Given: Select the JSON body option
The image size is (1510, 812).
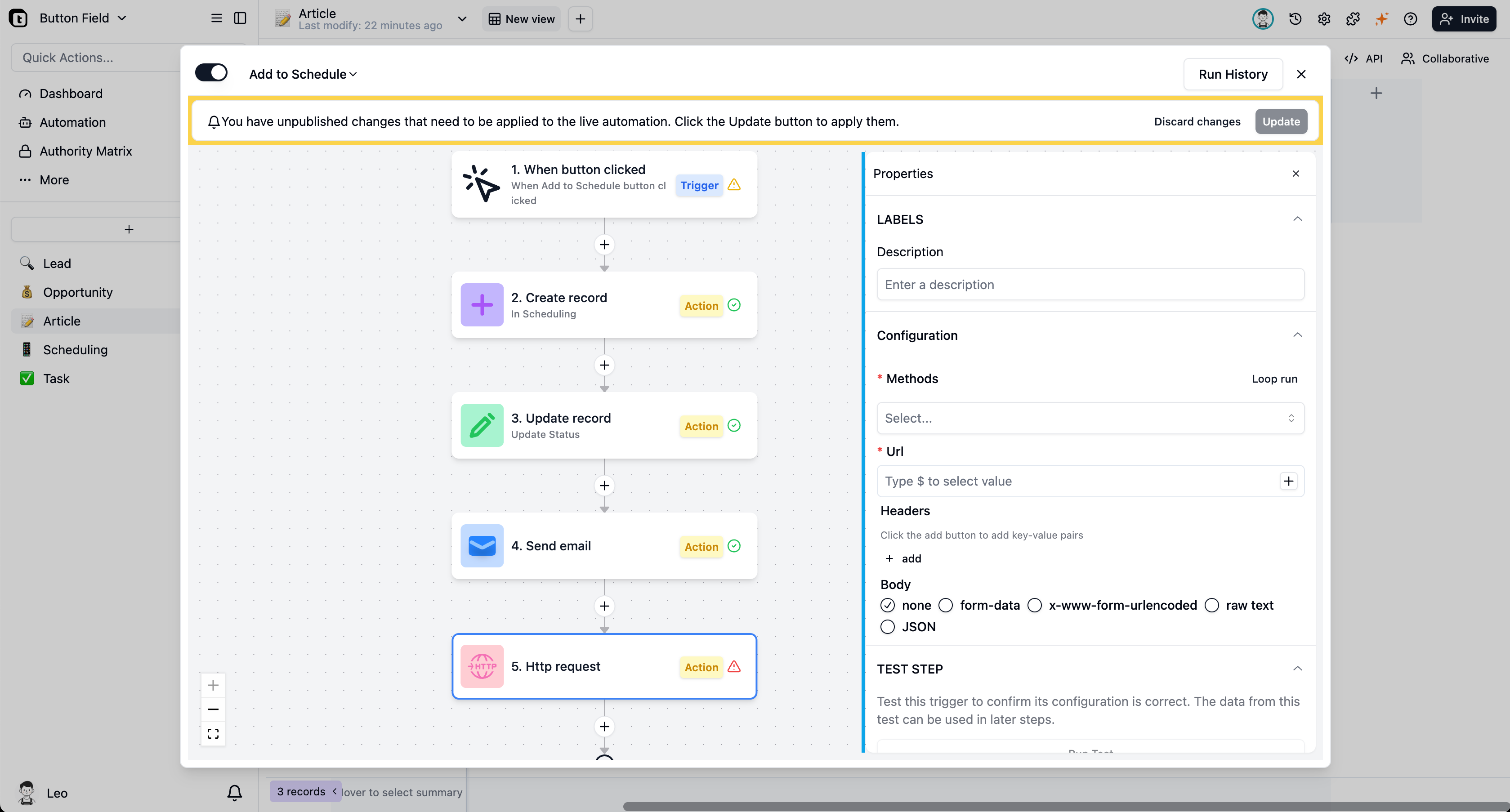Looking at the screenshot, I should pyautogui.click(x=887, y=627).
